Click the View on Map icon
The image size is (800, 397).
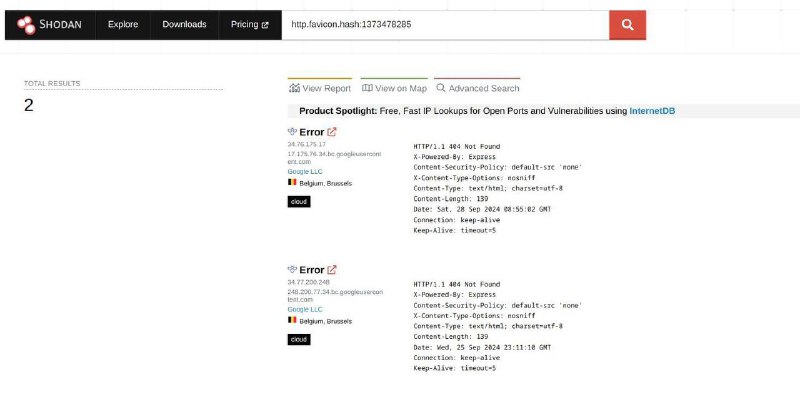coord(367,88)
